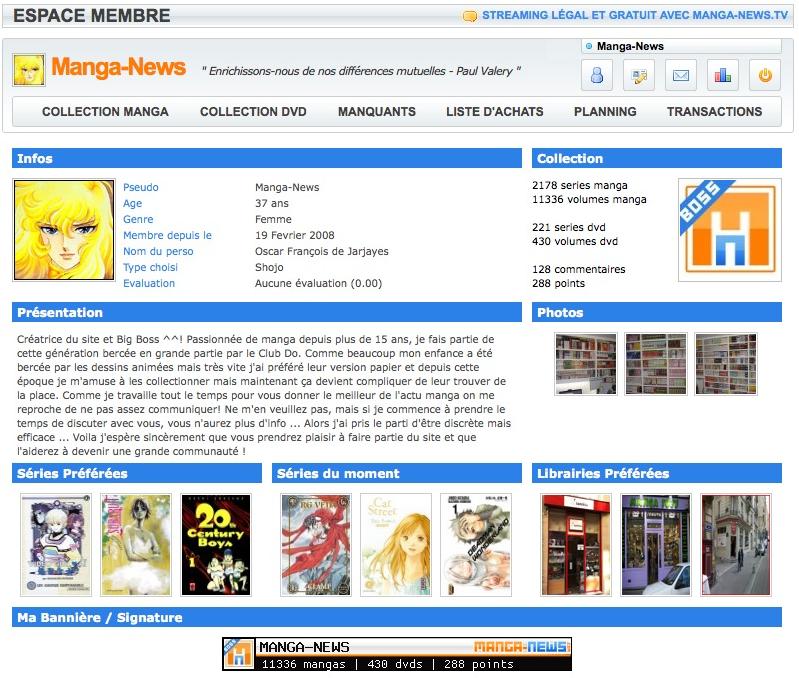Click the orange power logout icon
Screen dimensions: 799x678
[765, 75]
